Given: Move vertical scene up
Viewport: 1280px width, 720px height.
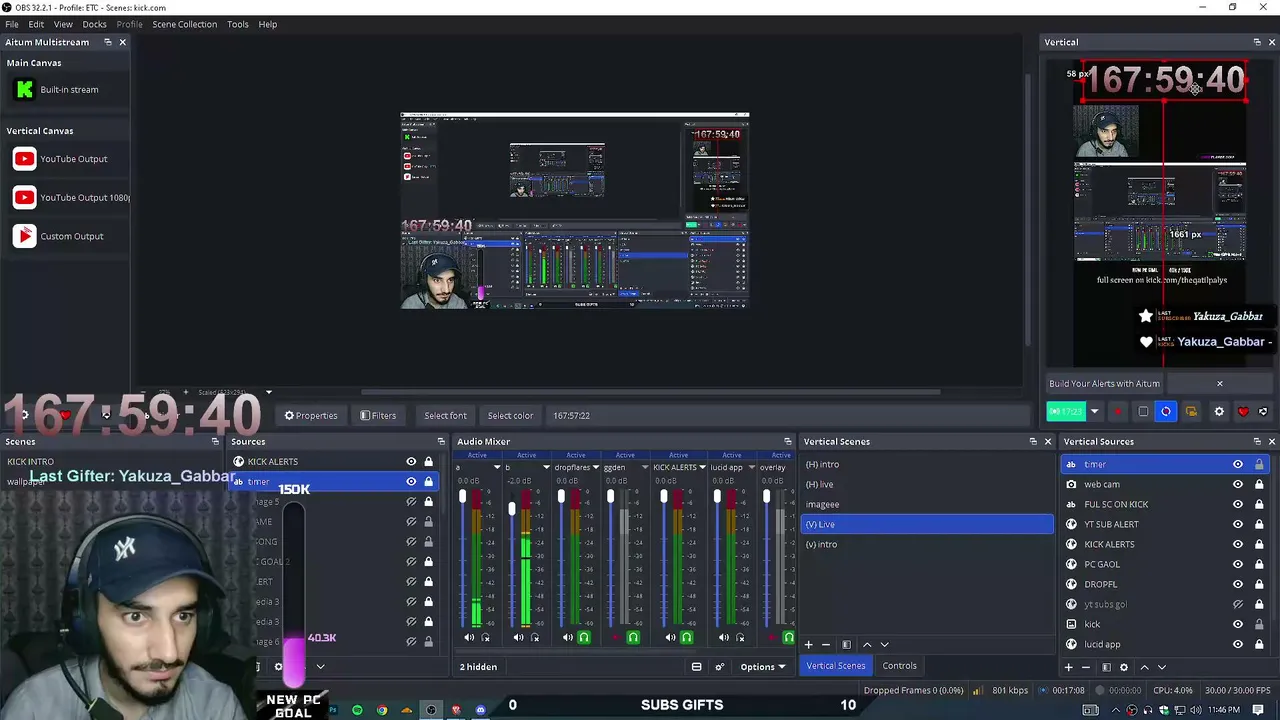Looking at the screenshot, I should coord(867,645).
